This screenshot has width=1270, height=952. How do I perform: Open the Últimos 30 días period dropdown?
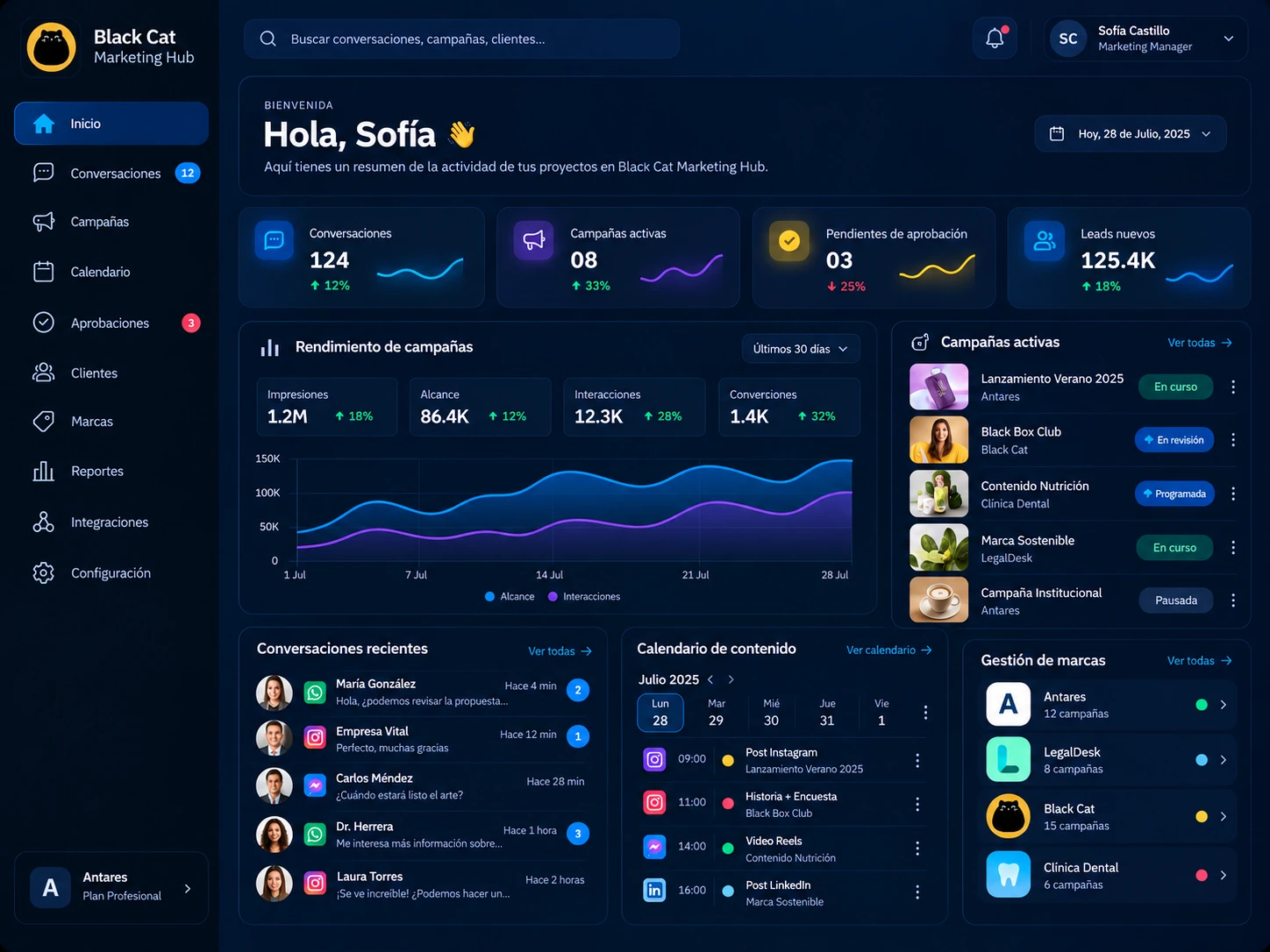(x=801, y=349)
